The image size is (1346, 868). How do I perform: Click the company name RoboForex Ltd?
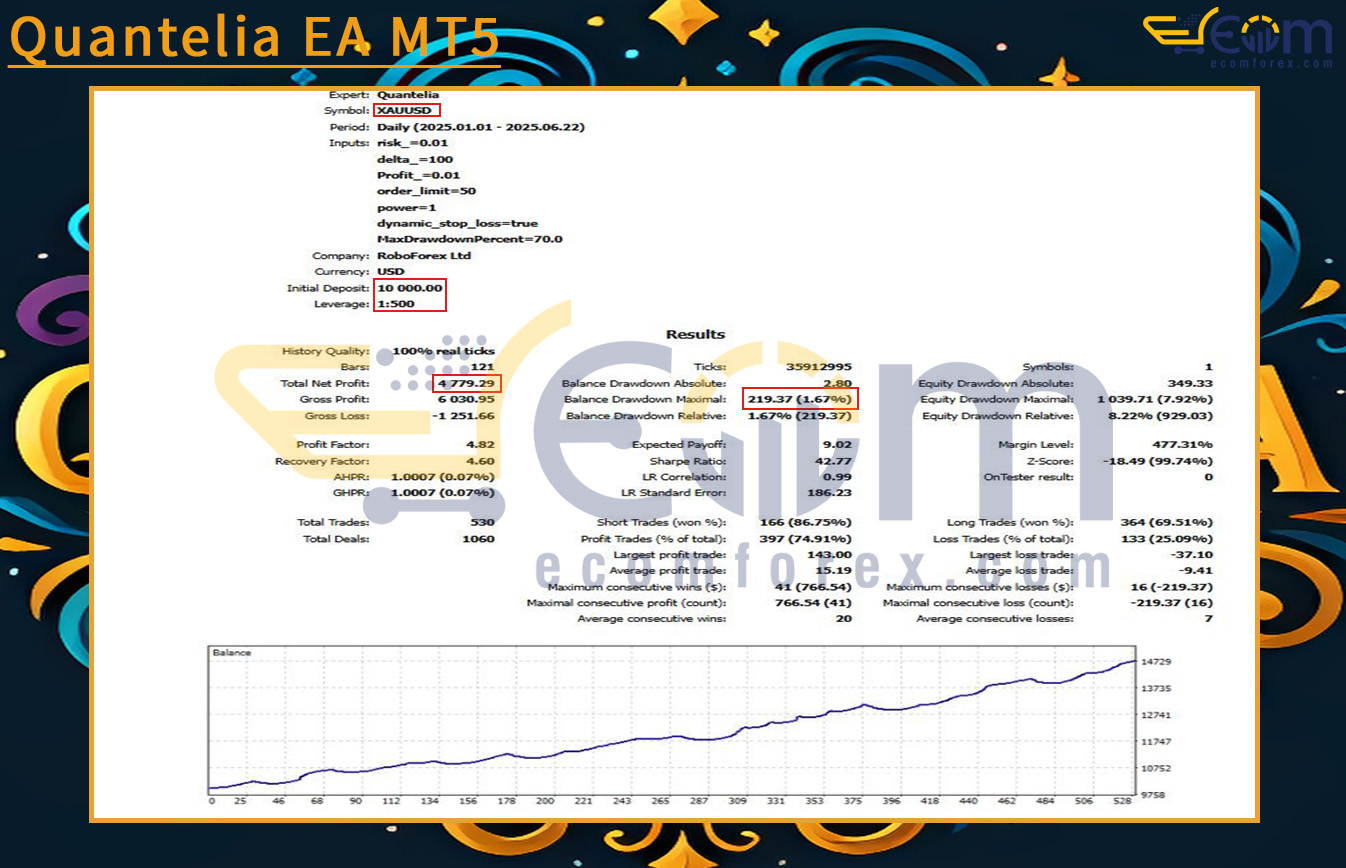(424, 255)
